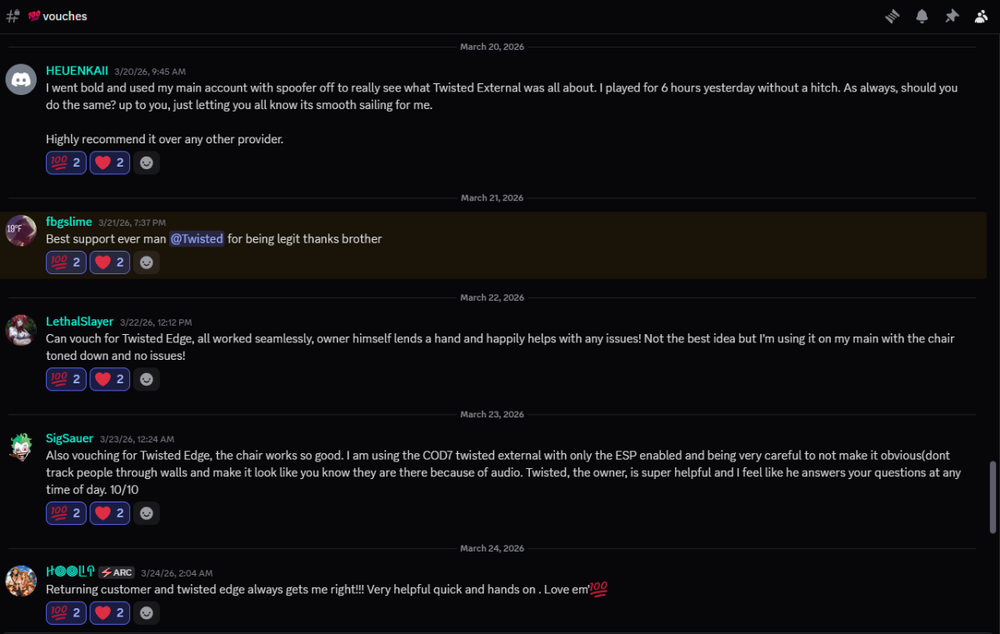
Task: Click the notification bell icon
Action: [x=922, y=16]
